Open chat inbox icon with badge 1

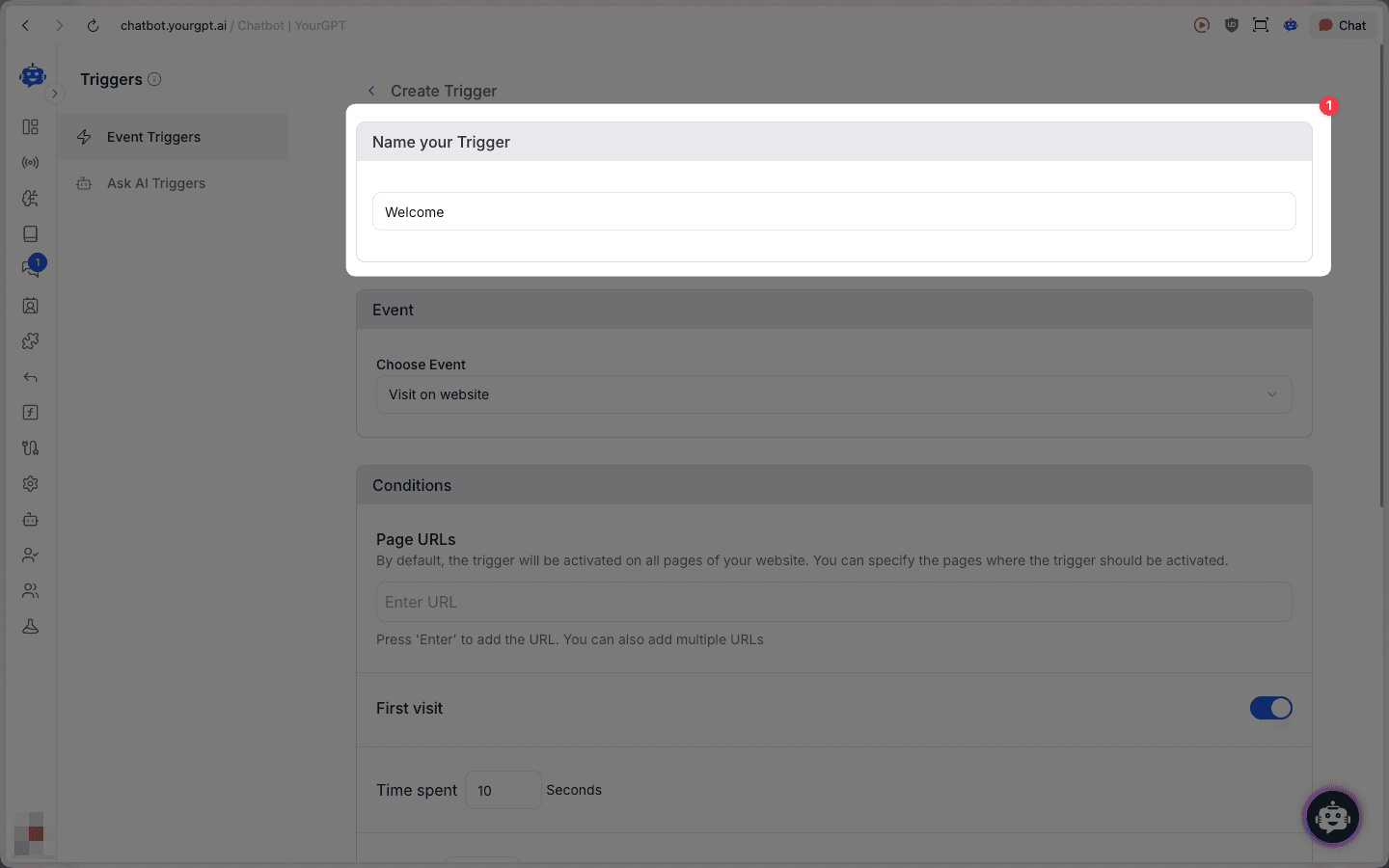30,269
